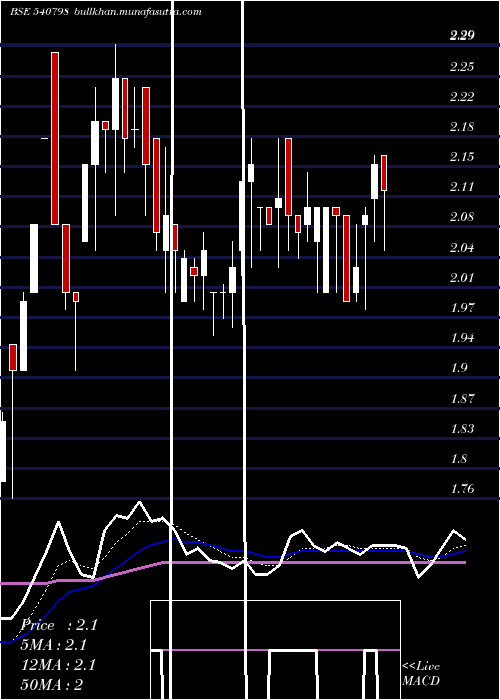The width and height of the screenshot is (500, 700).
Task: Click the 2.25 price axis label
Action: 462,66
